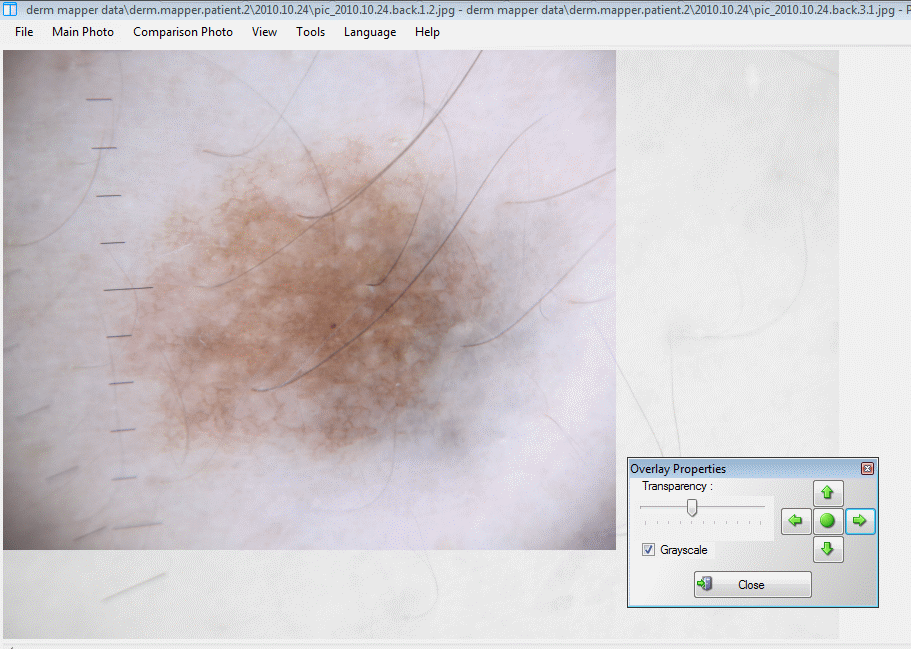Screen dimensions: 911x649
Task: Open the Help menu
Action: tap(427, 32)
